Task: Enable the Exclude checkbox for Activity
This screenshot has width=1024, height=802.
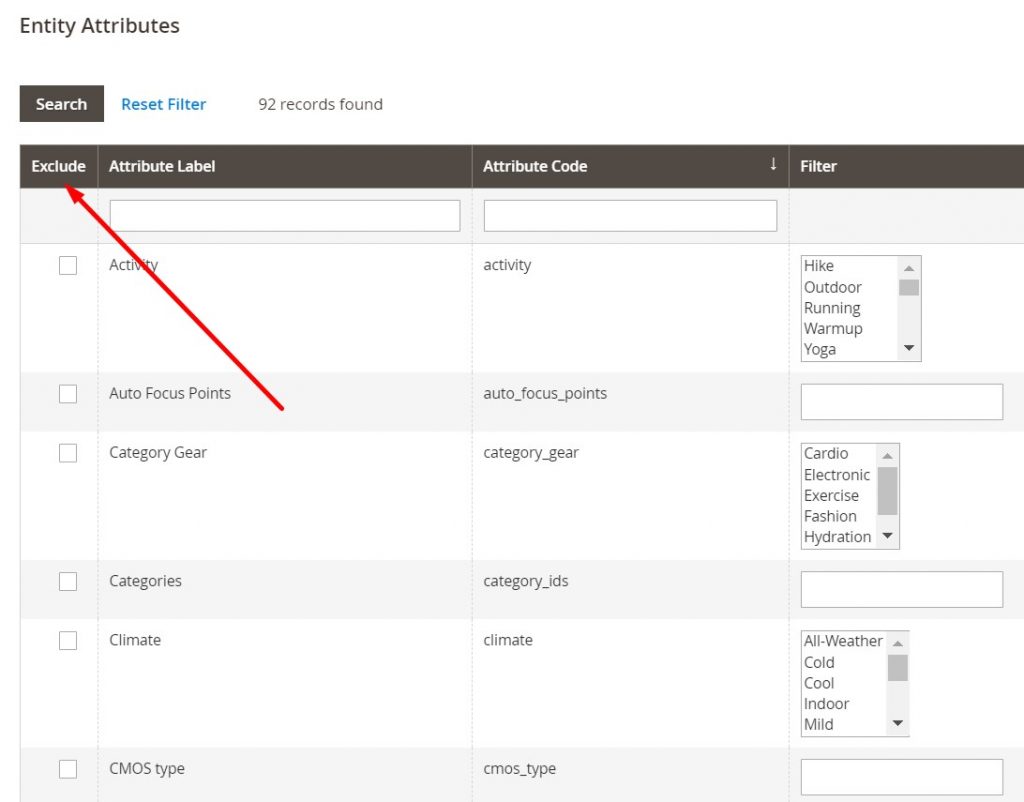Action: click(68, 266)
